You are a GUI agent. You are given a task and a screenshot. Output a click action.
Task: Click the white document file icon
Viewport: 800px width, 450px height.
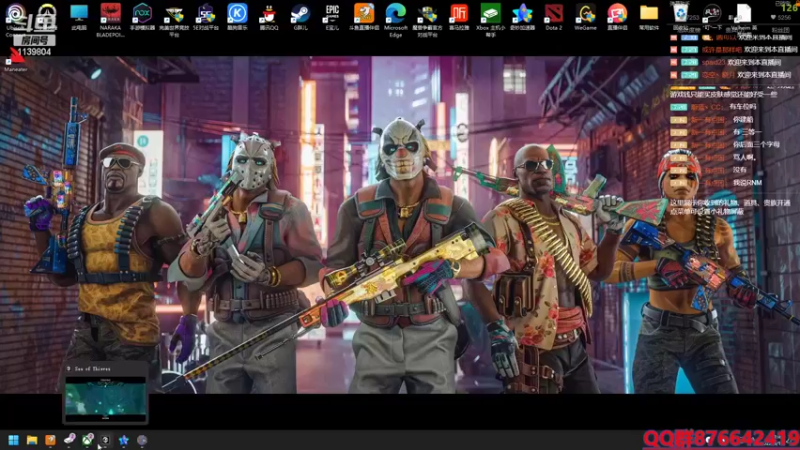[x=743, y=14]
